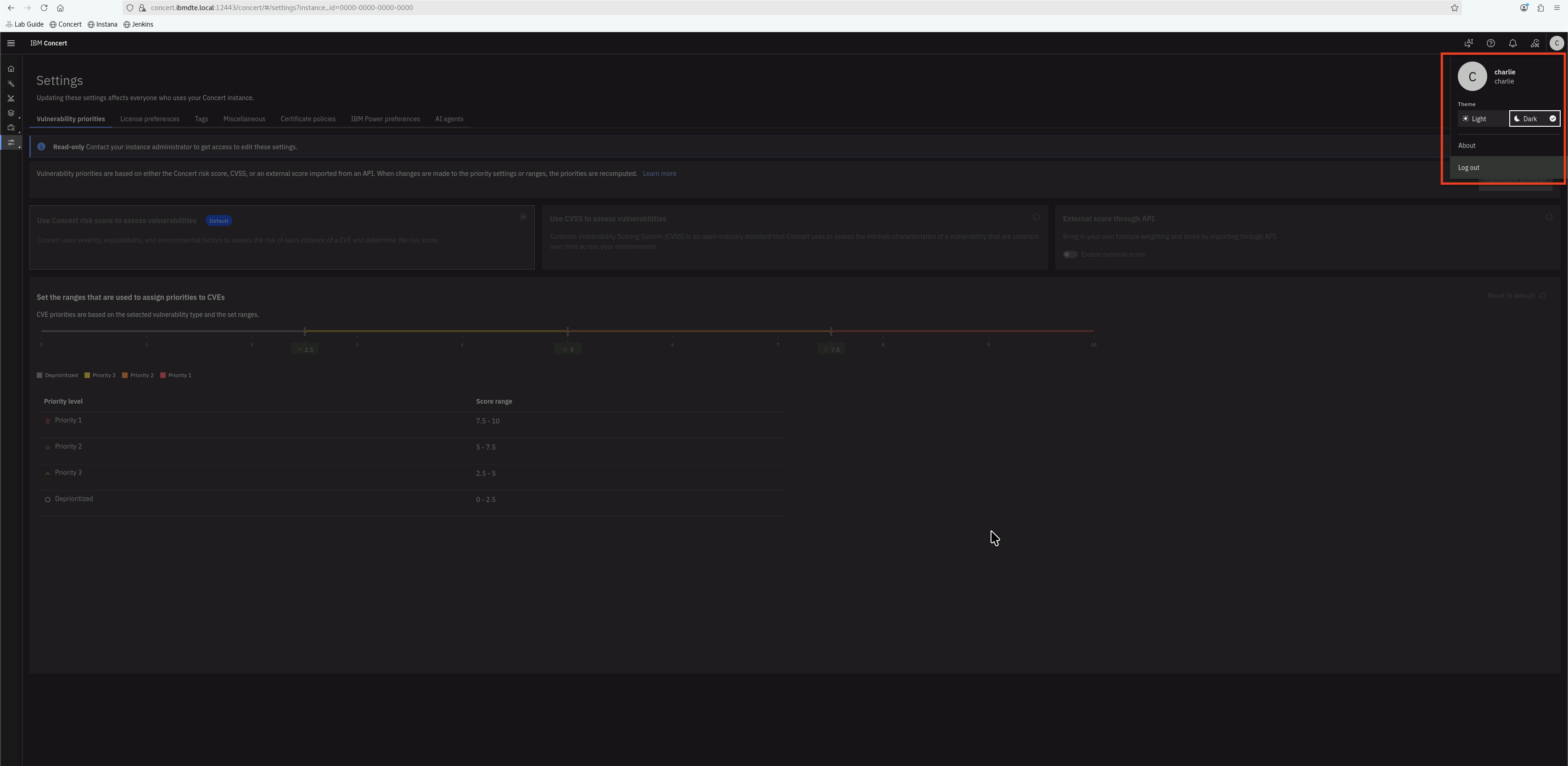
Task: Open the toolbox sidebar icon
Action: coord(11,127)
